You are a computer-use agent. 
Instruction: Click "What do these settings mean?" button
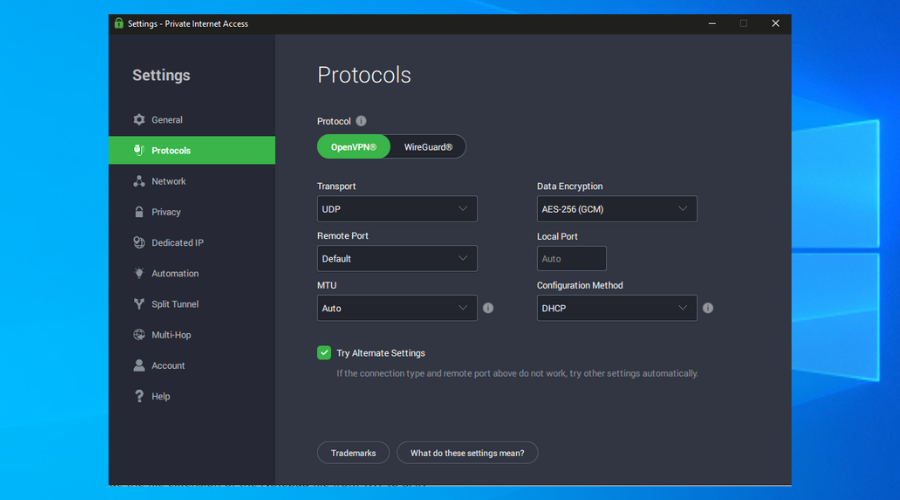pos(467,453)
